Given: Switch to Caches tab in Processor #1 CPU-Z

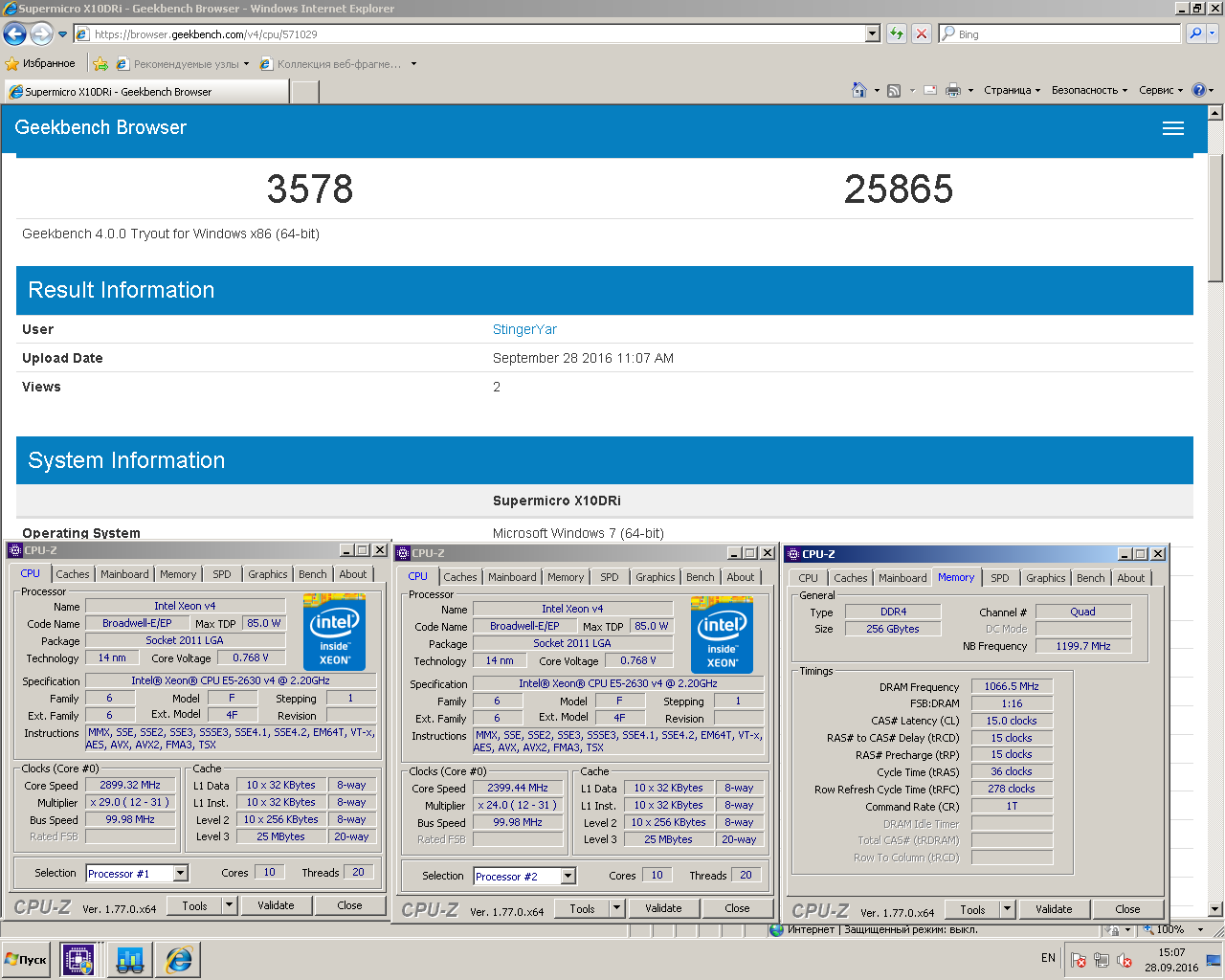Looking at the screenshot, I should [72, 574].
